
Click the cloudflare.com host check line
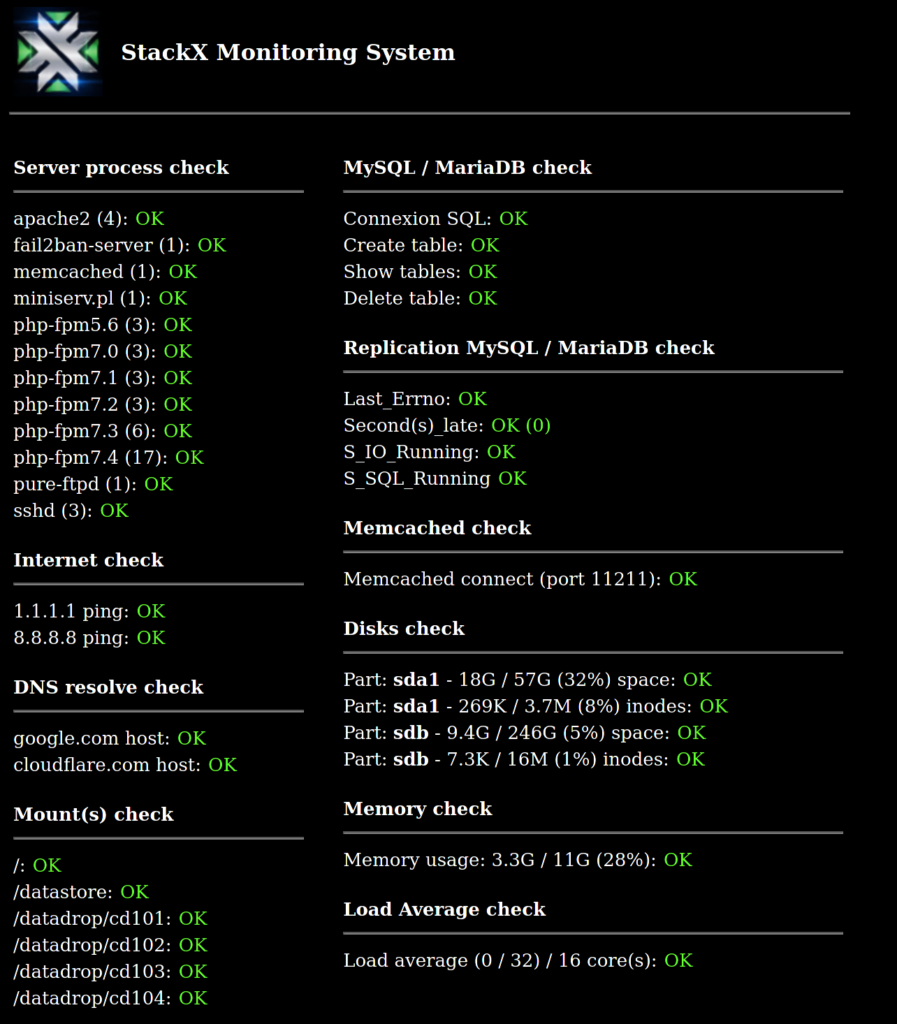[x=125, y=765]
